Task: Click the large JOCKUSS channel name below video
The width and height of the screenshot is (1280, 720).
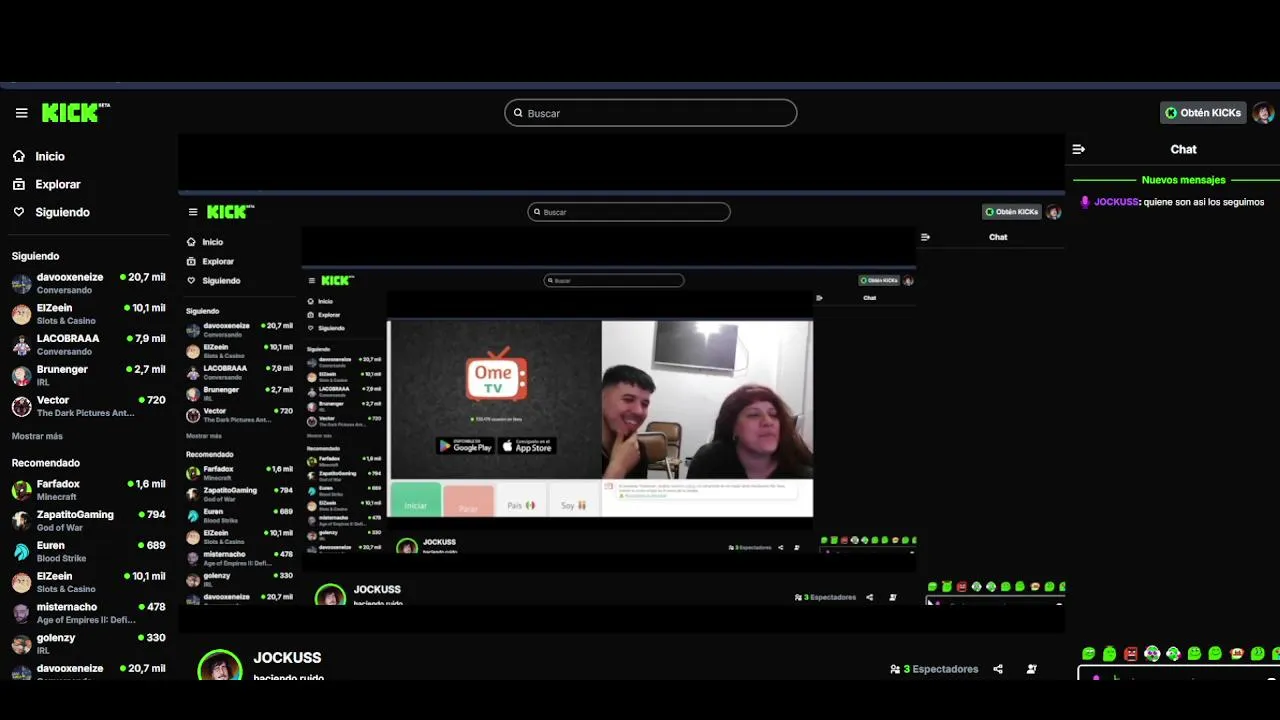Action: click(287, 658)
